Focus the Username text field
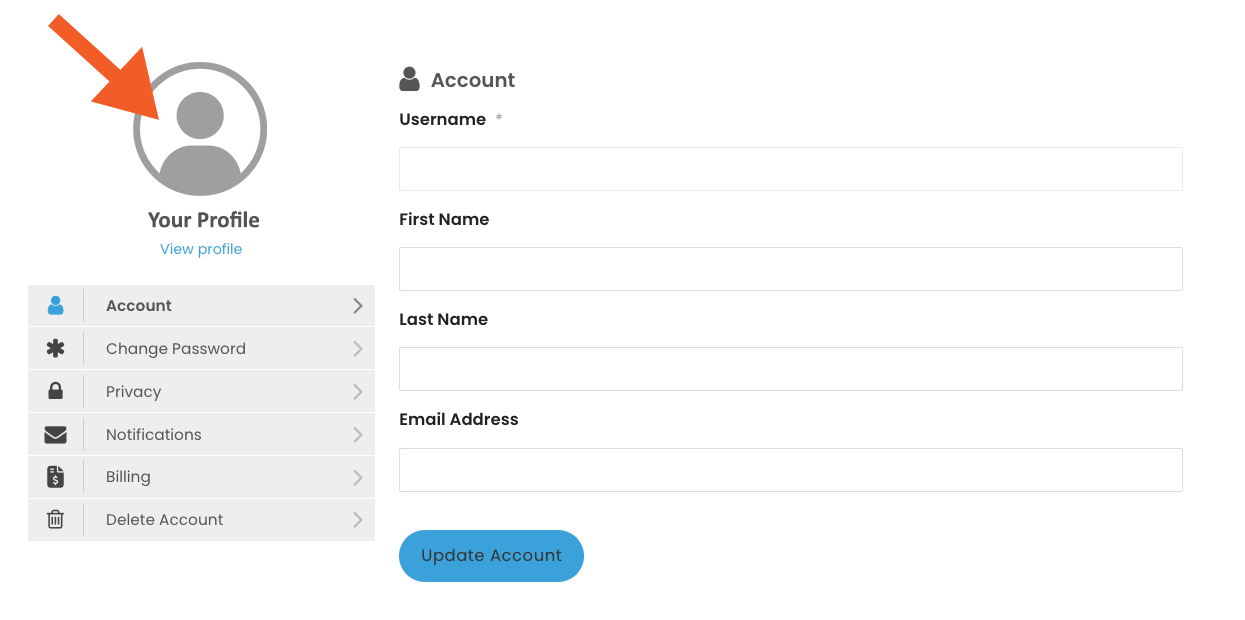1245x620 pixels. pos(791,169)
